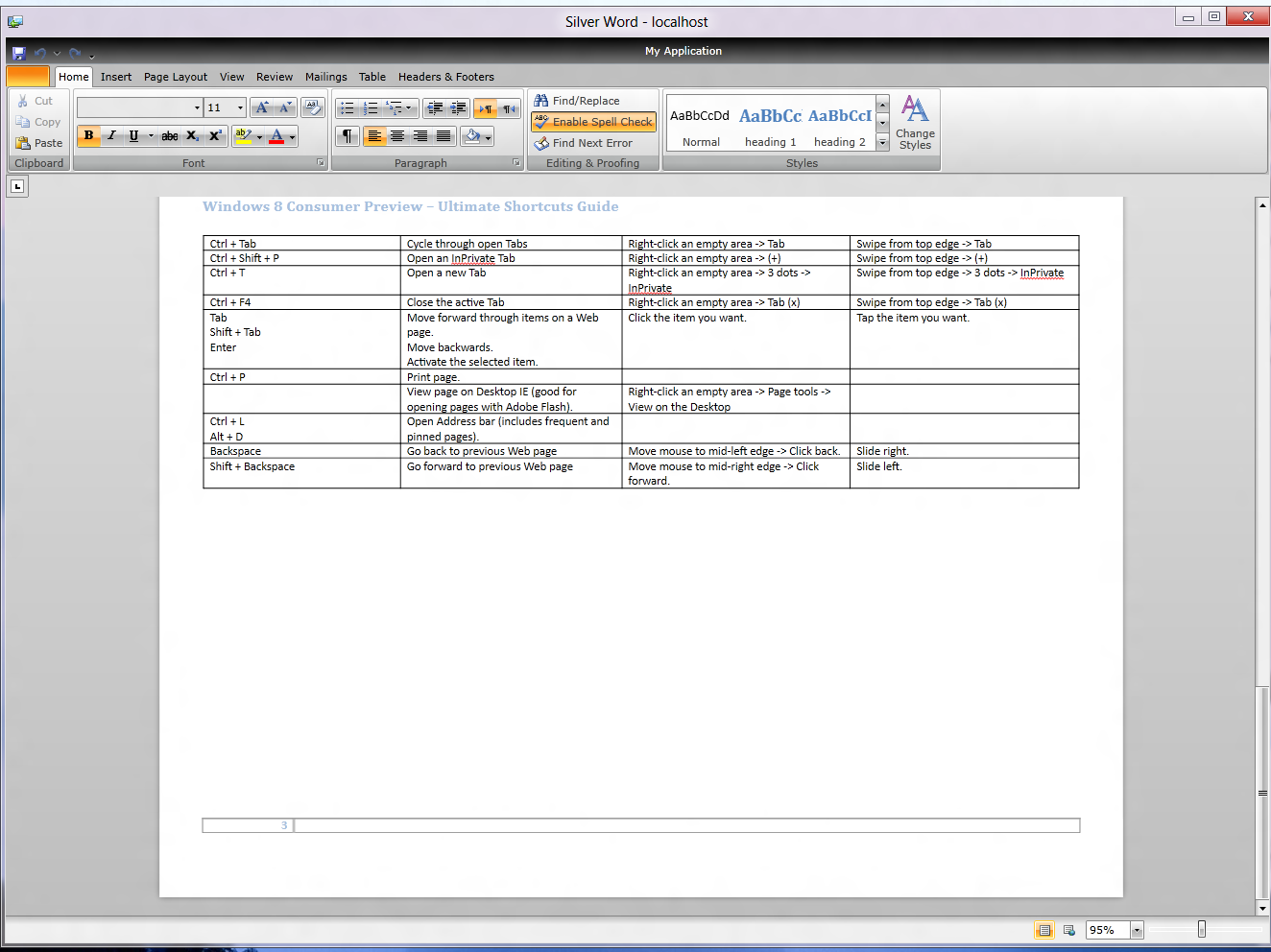Open Paragraph dialog launcher
Screen dimensions: 1271x952
tap(516, 163)
